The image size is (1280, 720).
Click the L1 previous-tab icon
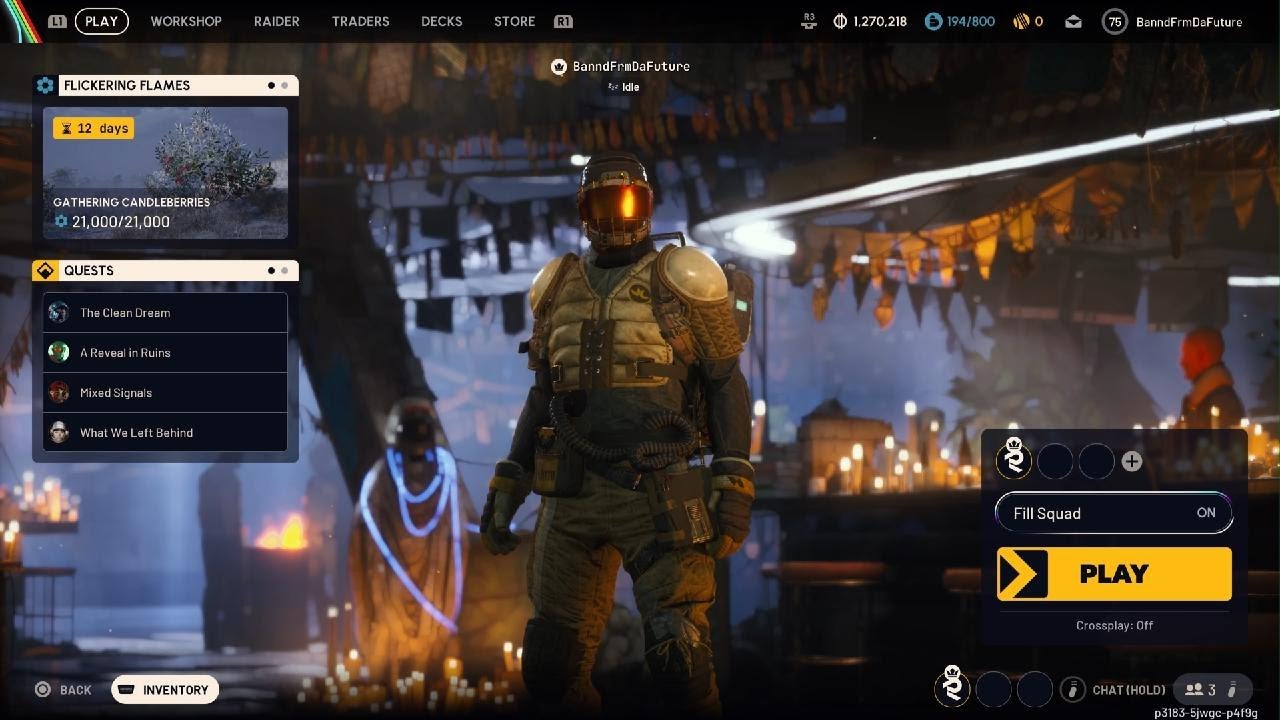coord(57,21)
